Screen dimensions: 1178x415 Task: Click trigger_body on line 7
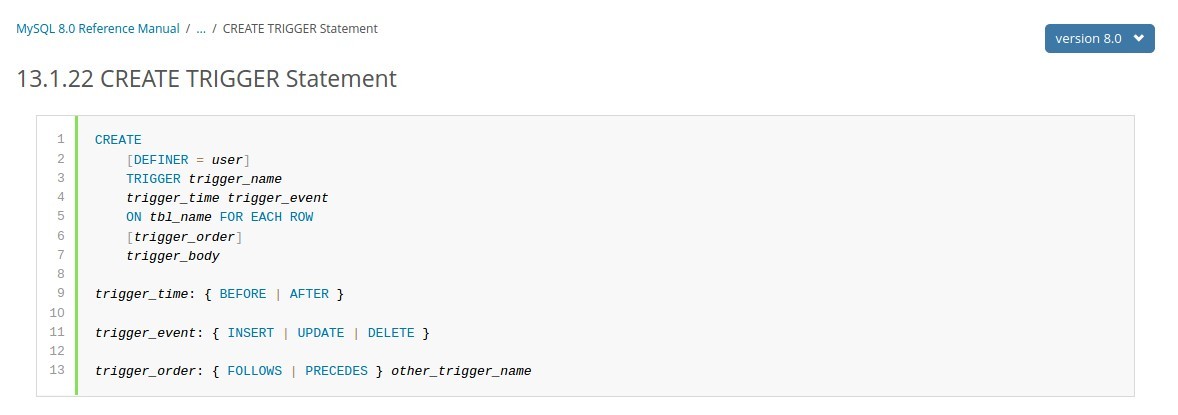click(173, 256)
